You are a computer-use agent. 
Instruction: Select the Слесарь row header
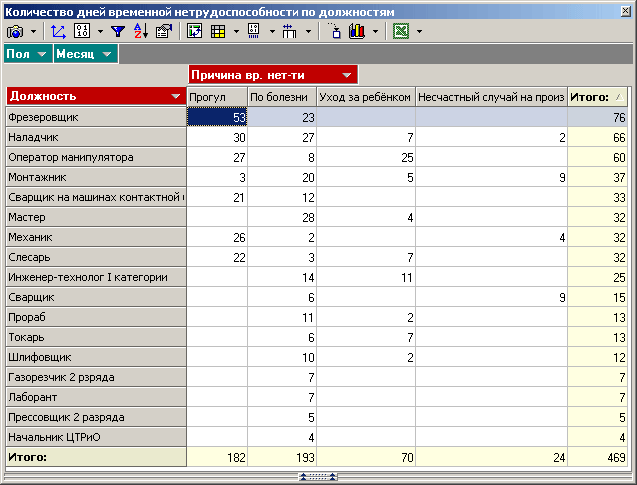click(x=96, y=257)
